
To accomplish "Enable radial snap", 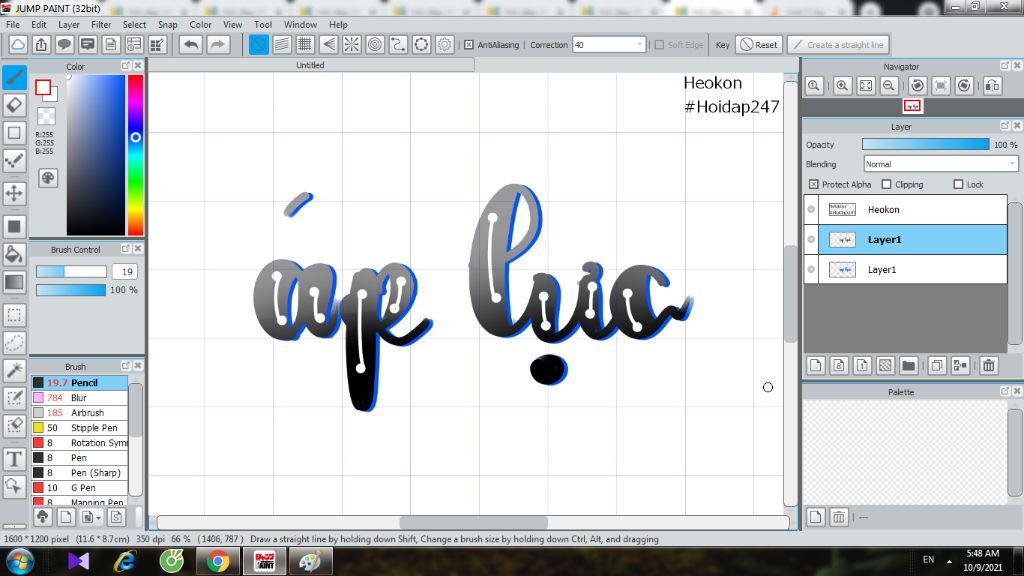I will 351,44.
